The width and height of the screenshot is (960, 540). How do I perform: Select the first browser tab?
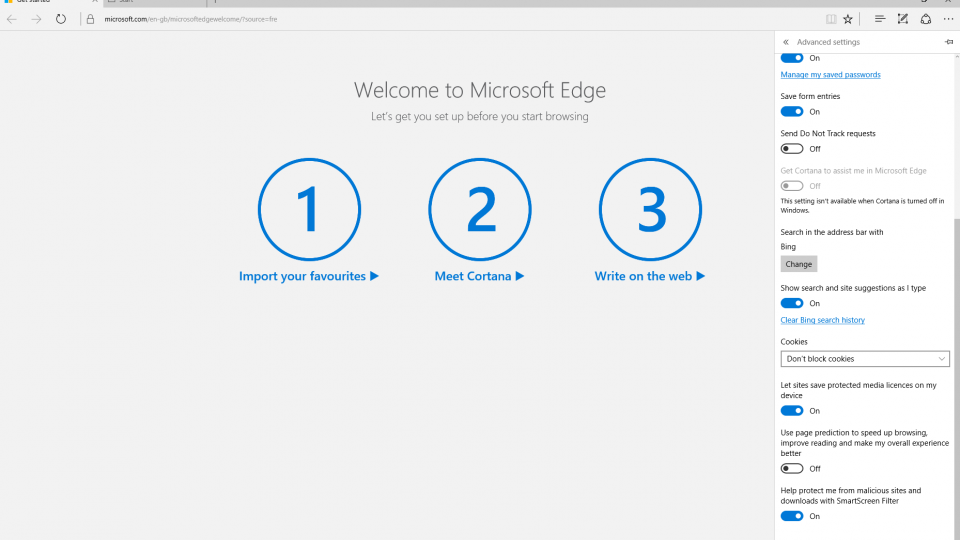50,2
